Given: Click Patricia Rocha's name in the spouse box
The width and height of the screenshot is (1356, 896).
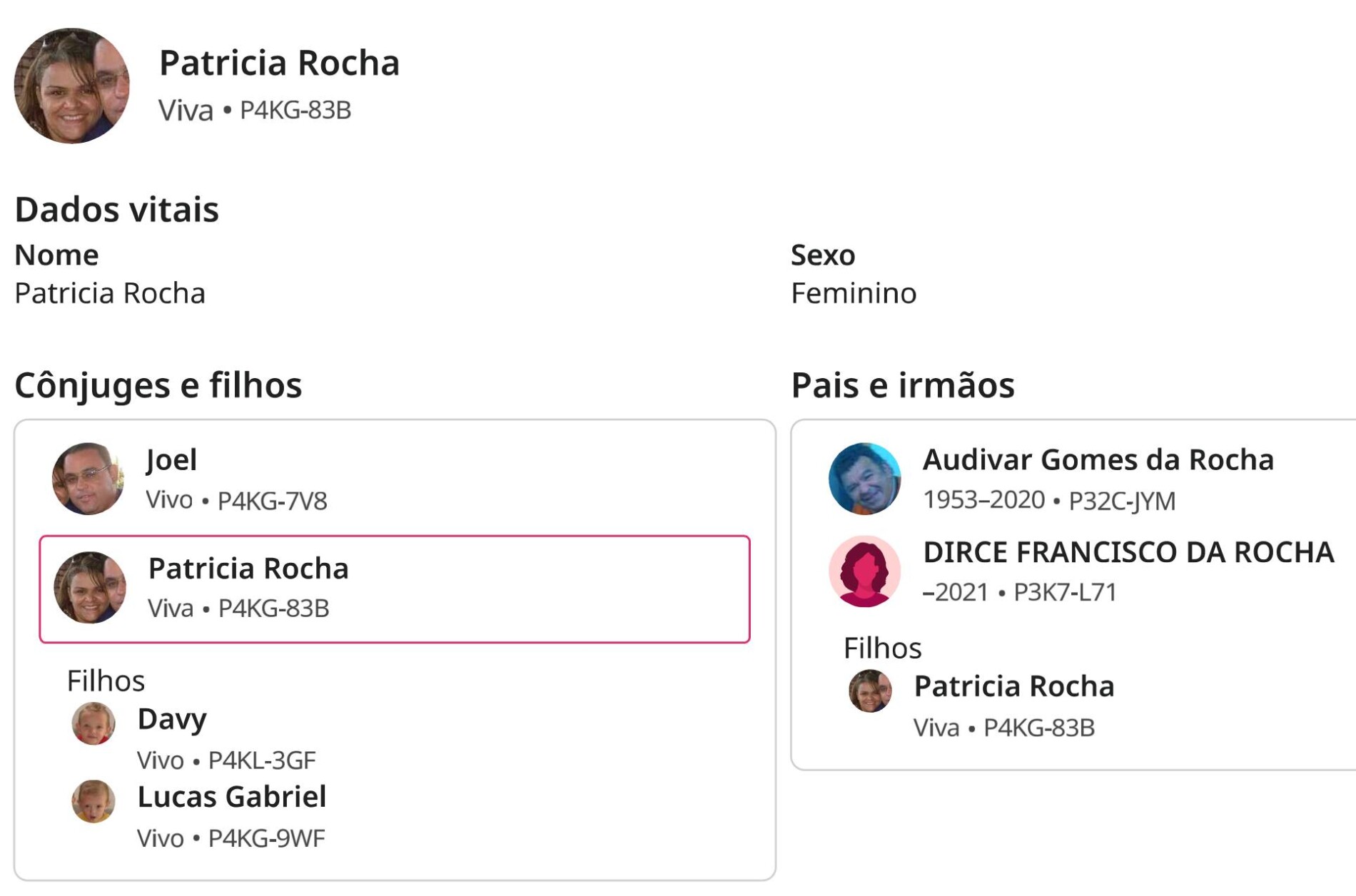Looking at the screenshot, I should click(x=248, y=569).
